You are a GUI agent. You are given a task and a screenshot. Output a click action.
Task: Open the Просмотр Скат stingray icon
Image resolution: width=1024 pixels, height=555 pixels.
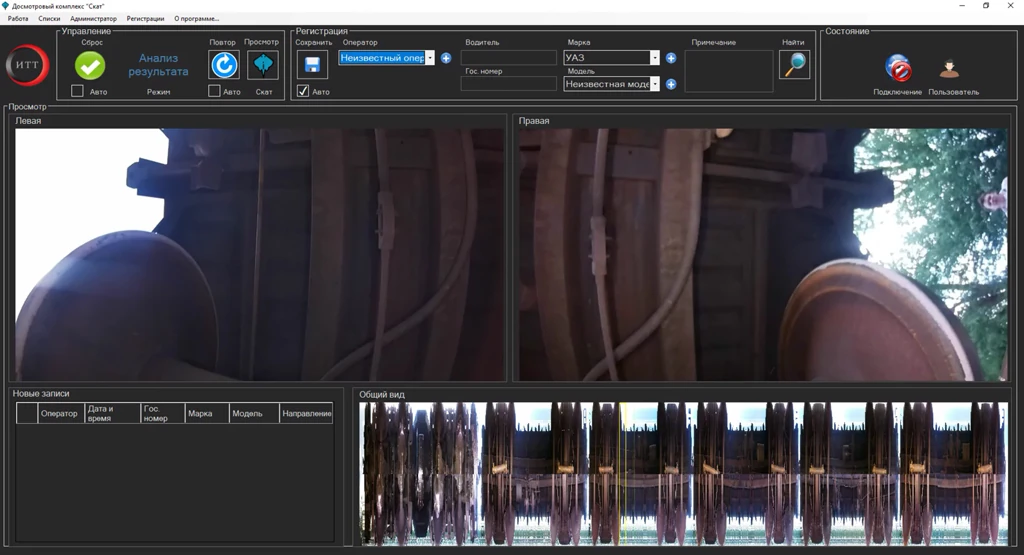point(263,65)
